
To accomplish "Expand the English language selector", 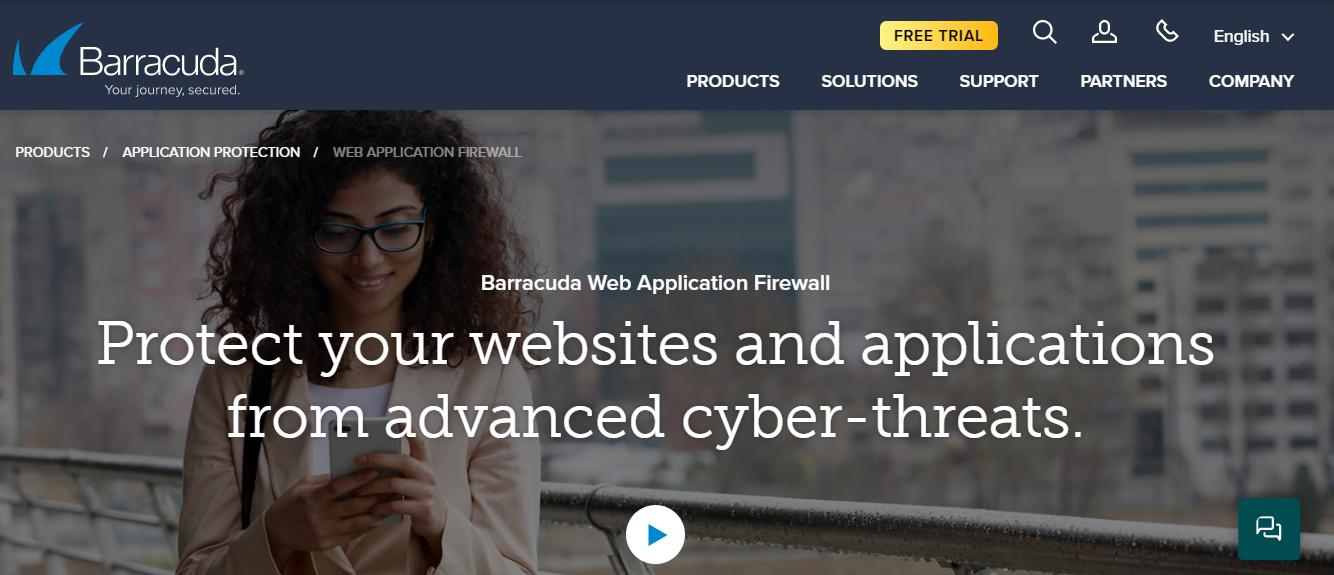I will tap(1254, 37).
